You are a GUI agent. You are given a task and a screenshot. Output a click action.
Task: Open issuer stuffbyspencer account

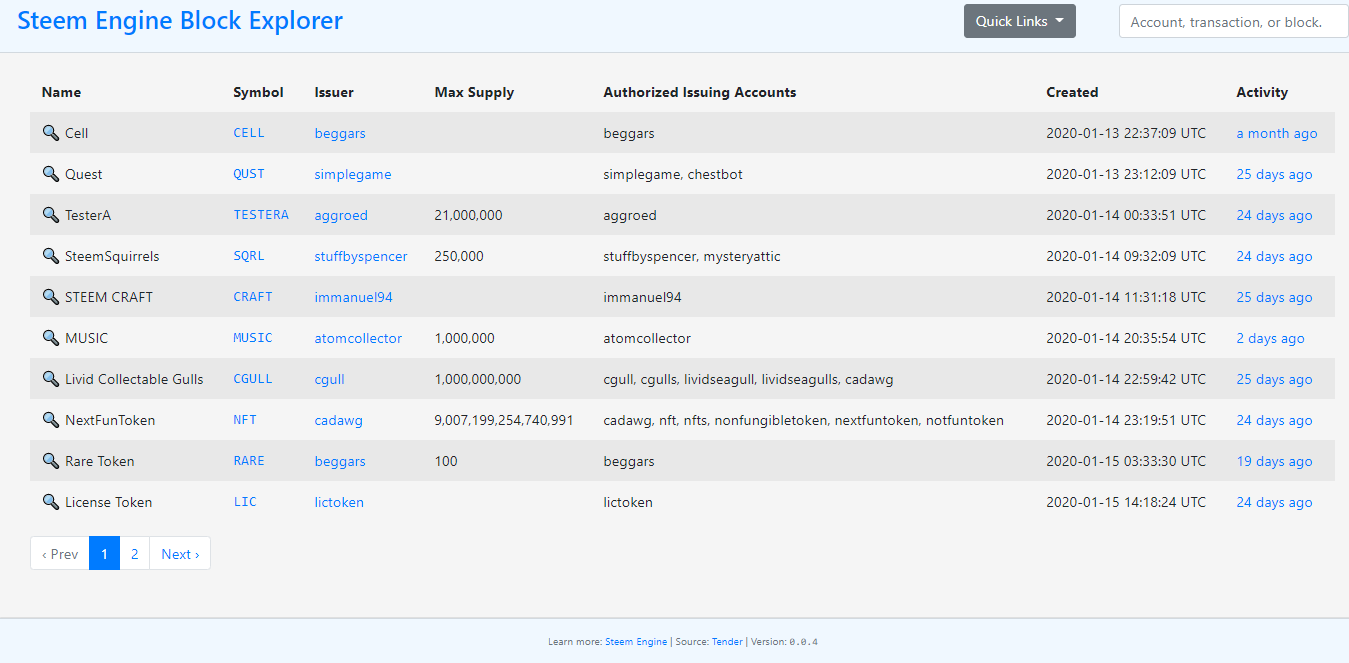[x=361, y=256]
